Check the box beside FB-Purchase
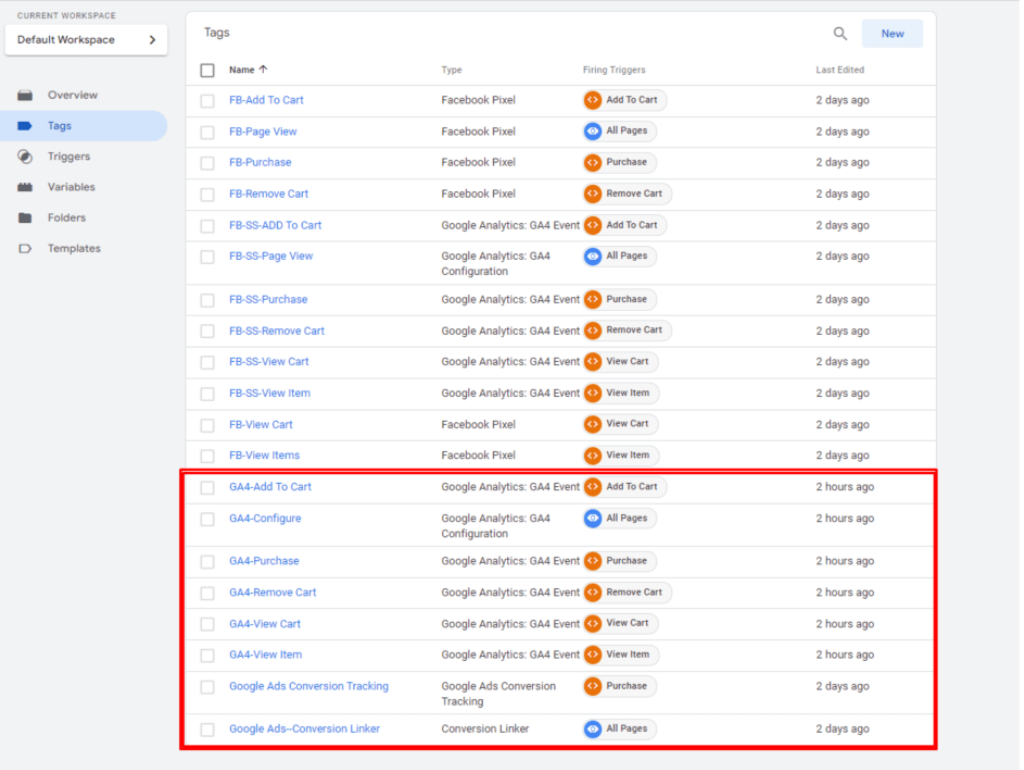 pos(207,163)
